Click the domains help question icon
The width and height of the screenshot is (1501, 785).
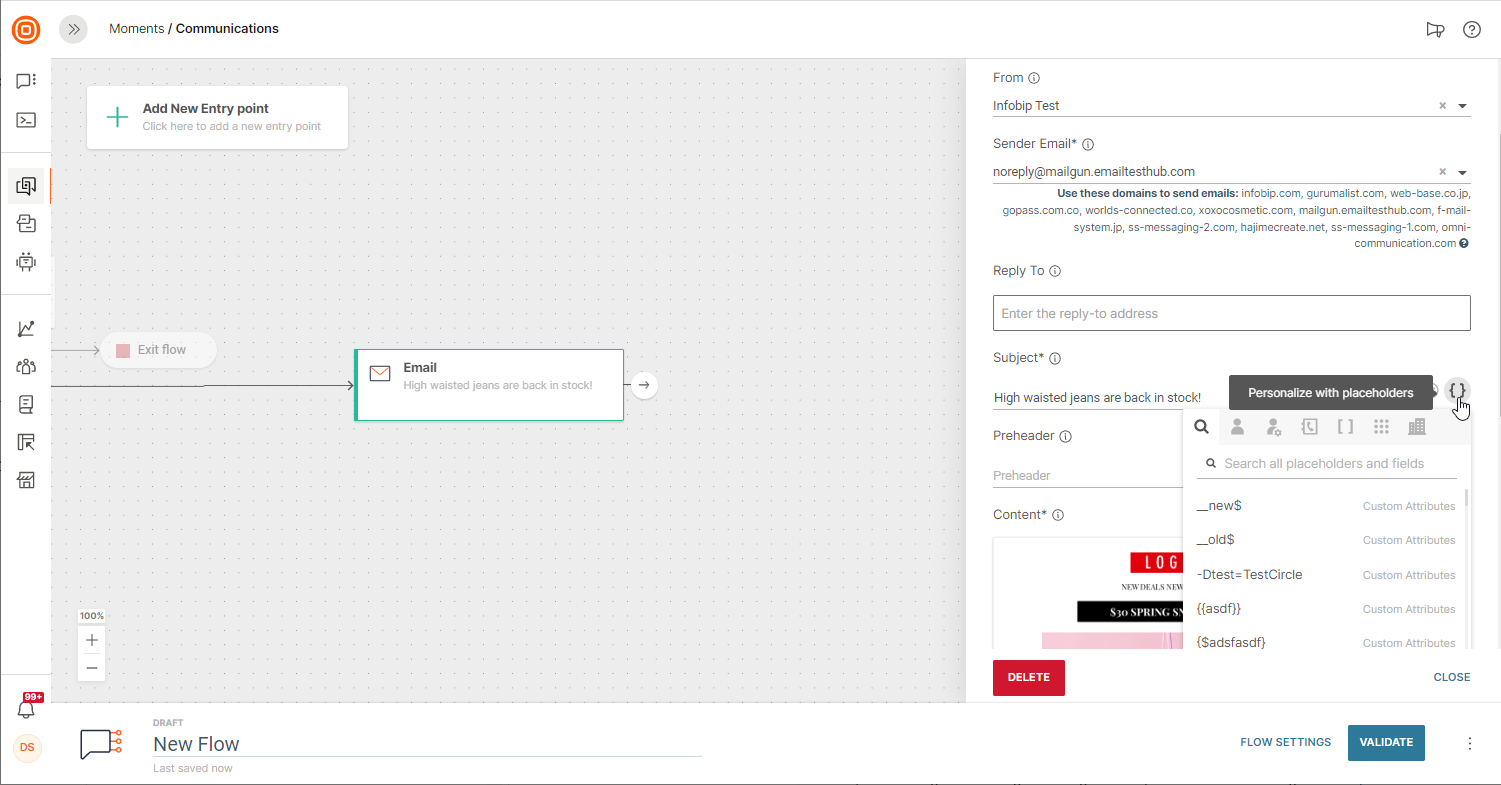click(1464, 243)
